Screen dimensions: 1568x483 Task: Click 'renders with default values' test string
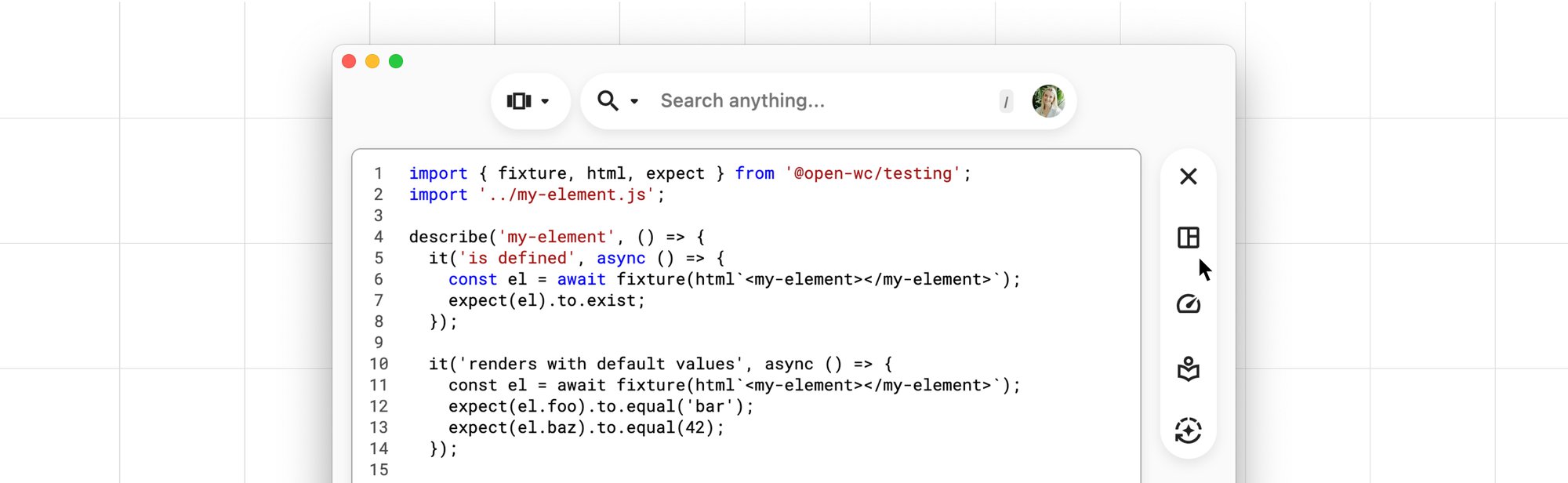point(601,364)
